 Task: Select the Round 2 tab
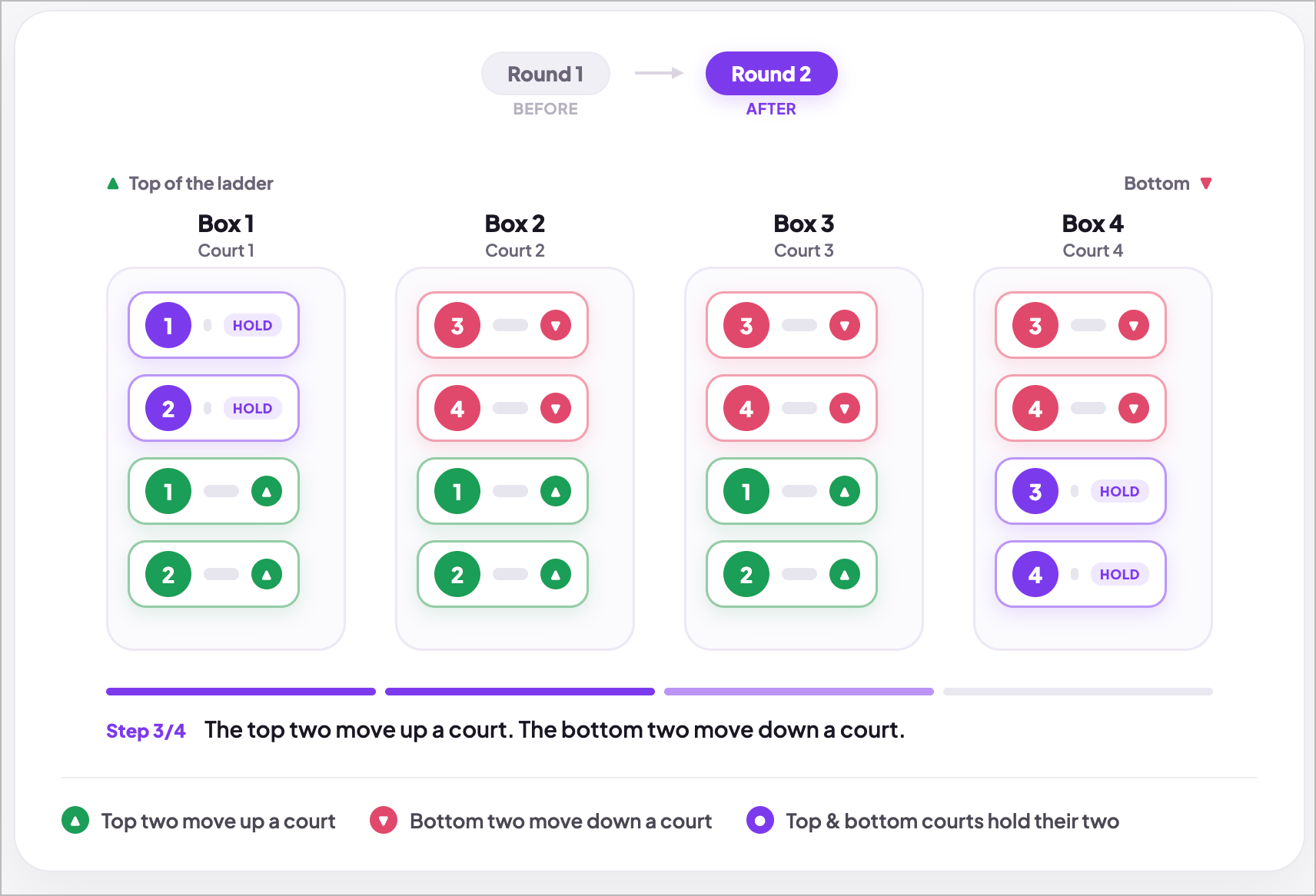(771, 74)
